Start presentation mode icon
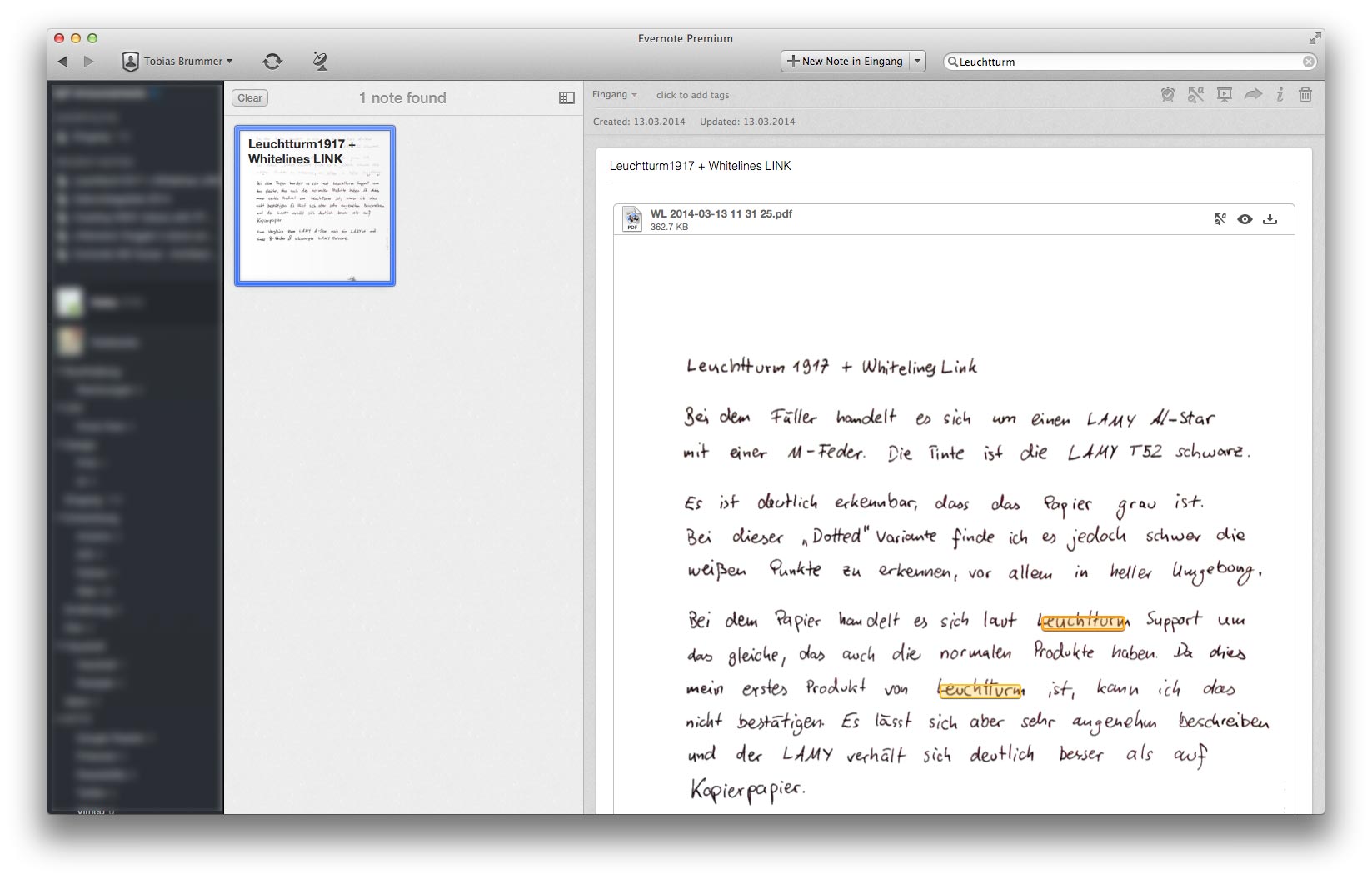The width and height of the screenshot is (1372, 880). [1224, 95]
